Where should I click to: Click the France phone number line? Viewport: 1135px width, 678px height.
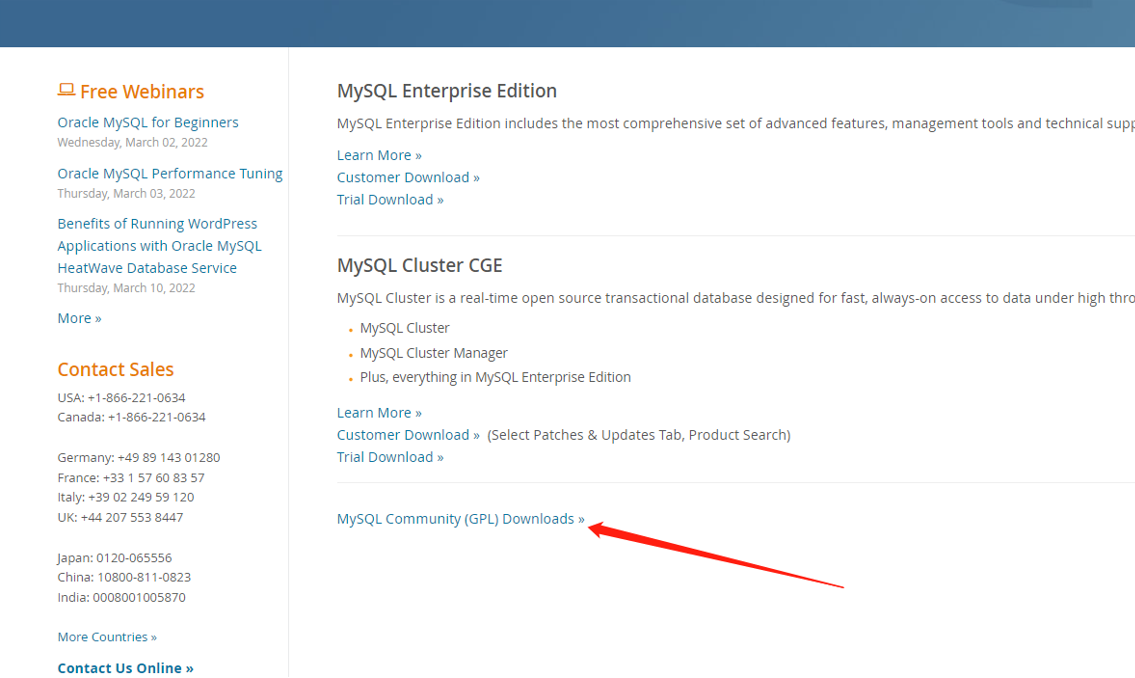[x=131, y=478]
